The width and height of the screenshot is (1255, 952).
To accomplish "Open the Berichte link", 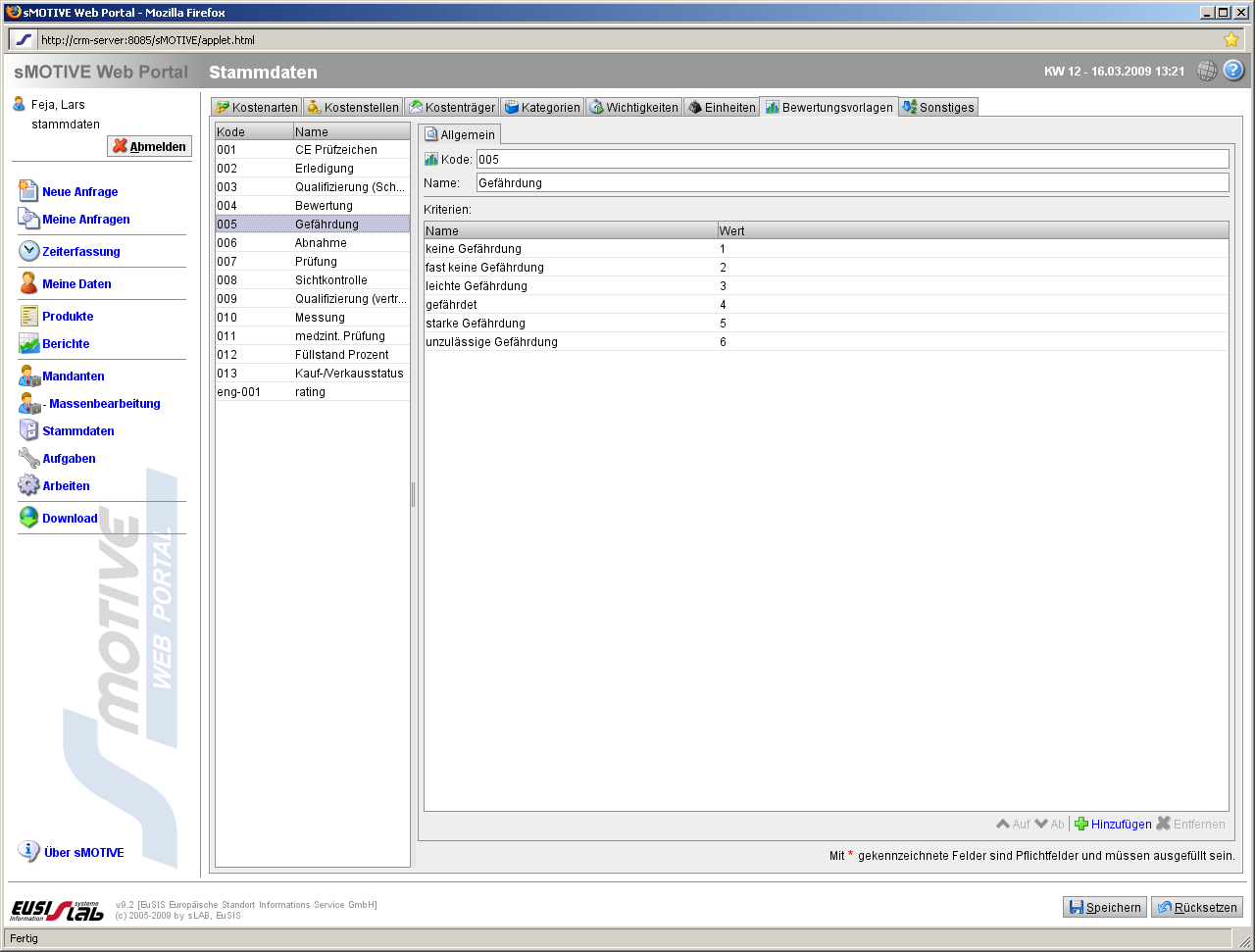I will click(66, 344).
